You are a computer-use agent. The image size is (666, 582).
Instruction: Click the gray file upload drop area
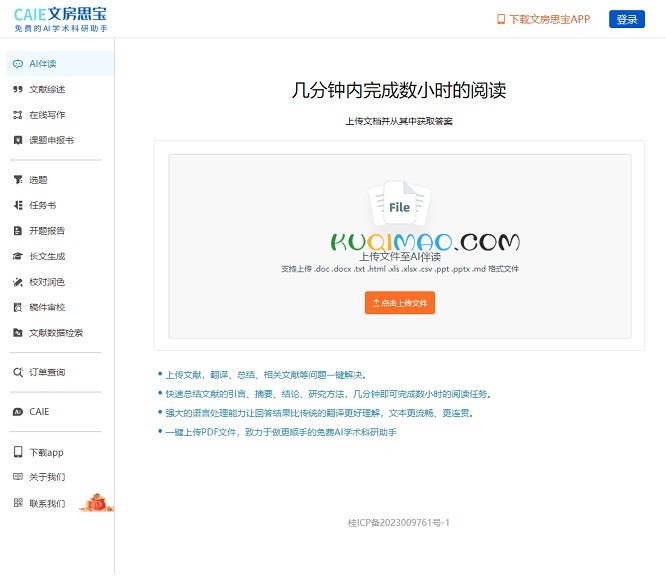[400, 246]
